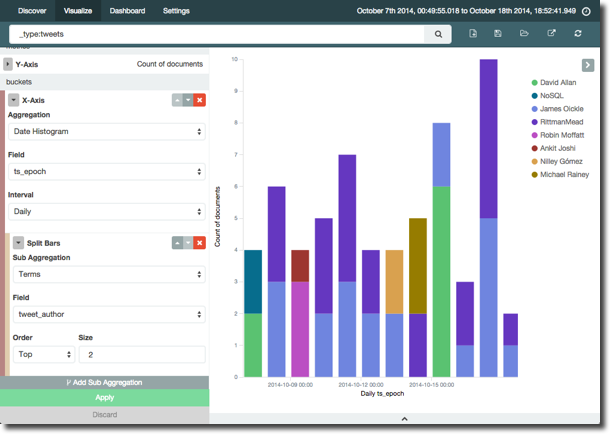Viewport: 610px width, 434px height.
Task: Collapse the Split Bars section toggle
Action: pyautogui.click(x=18, y=242)
